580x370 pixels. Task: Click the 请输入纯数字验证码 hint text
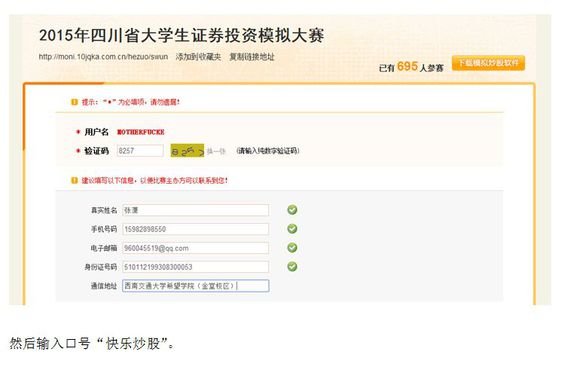[x=268, y=151]
